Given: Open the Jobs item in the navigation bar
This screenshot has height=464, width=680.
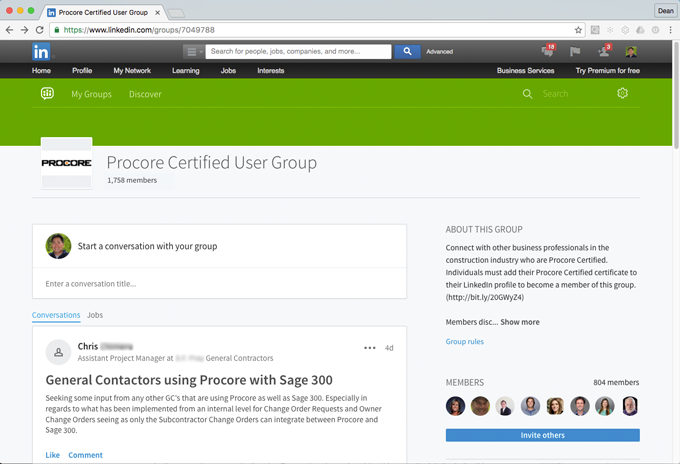Looking at the screenshot, I should point(228,71).
